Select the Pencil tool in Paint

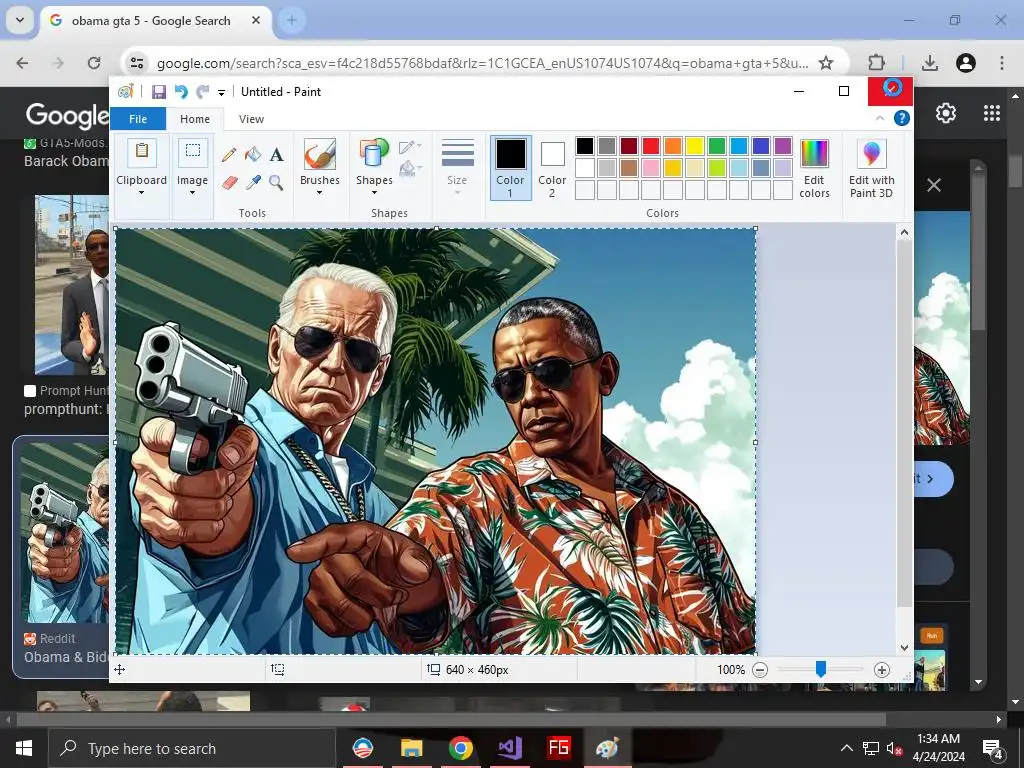229,155
